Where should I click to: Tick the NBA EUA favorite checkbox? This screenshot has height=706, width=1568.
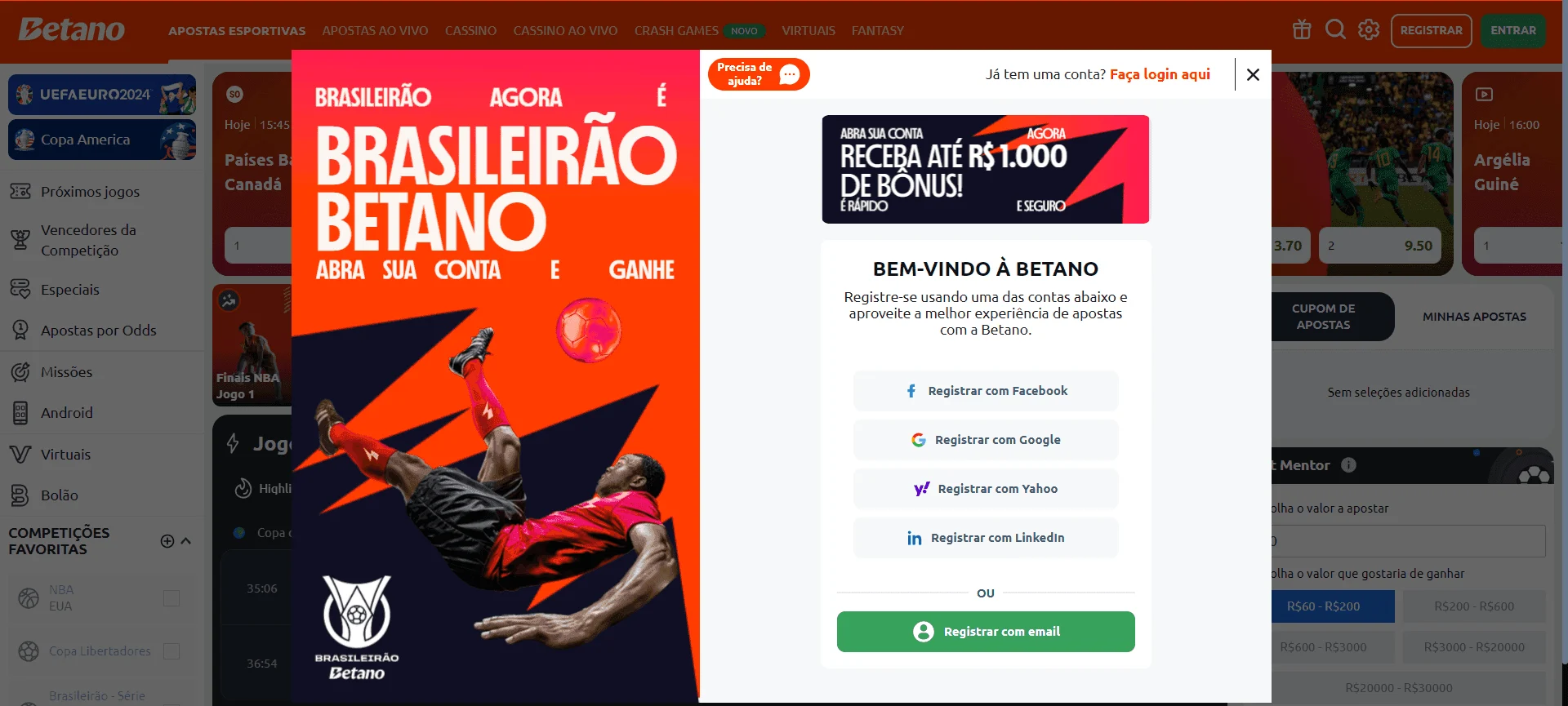pos(171,598)
